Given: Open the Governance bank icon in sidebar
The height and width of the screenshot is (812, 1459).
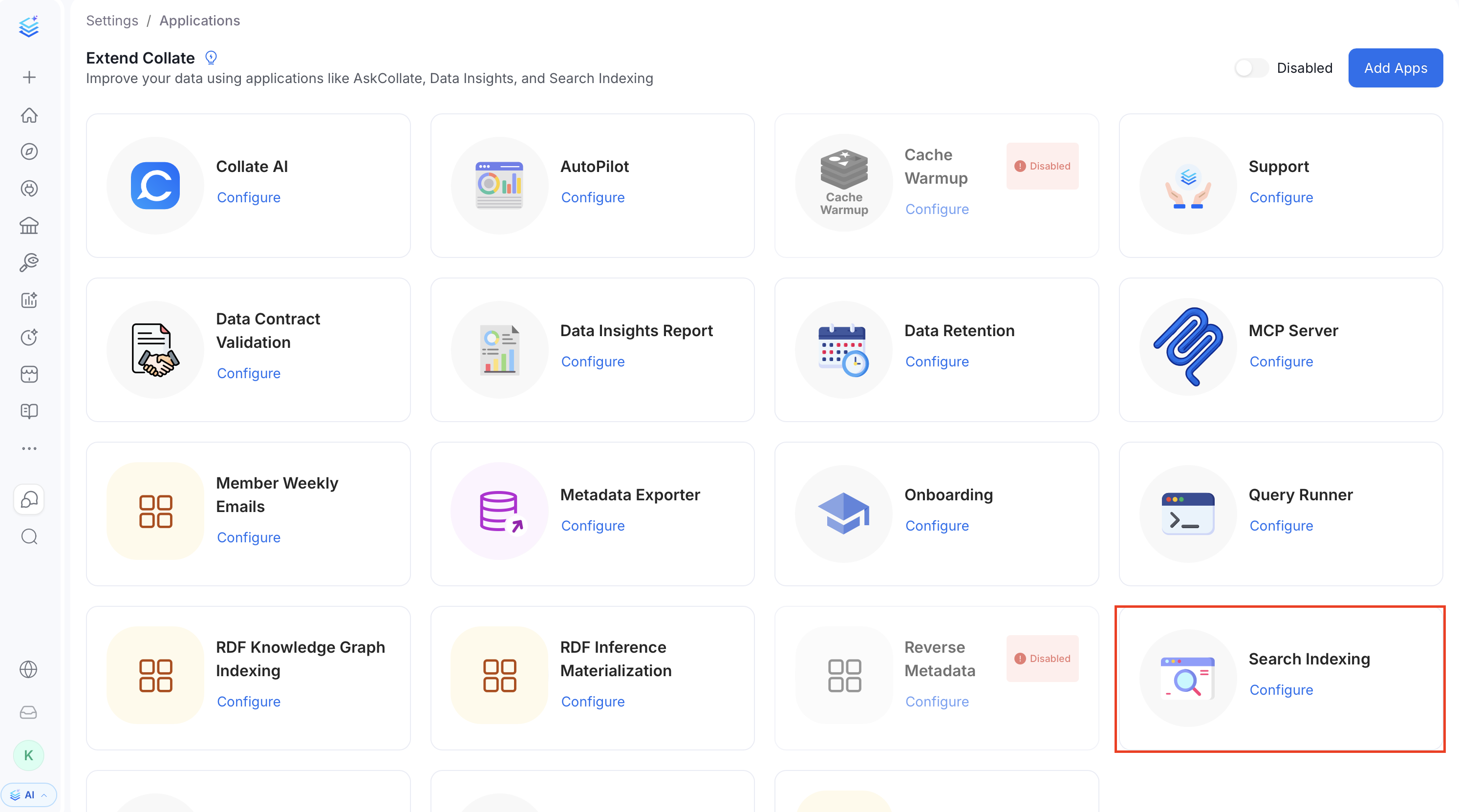Looking at the screenshot, I should [29, 226].
